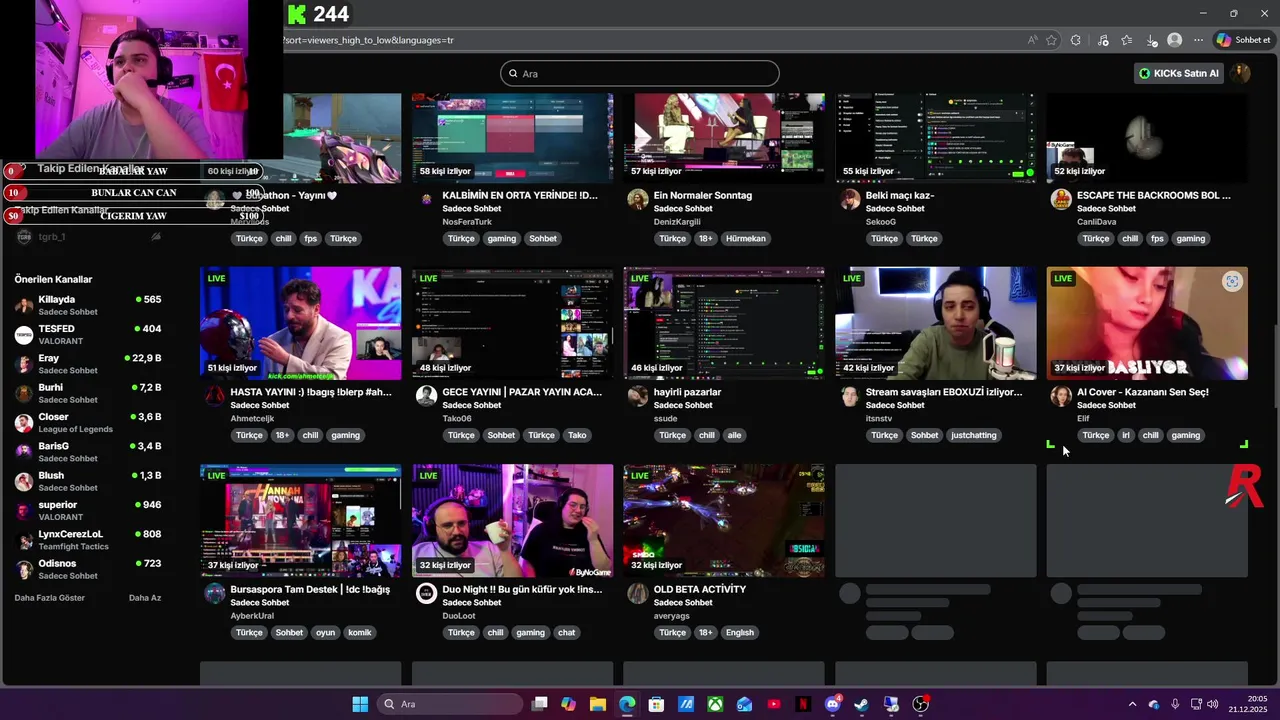Open Killayda channel in recommended list
This screenshot has height=720, width=1280.
(88, 305)
